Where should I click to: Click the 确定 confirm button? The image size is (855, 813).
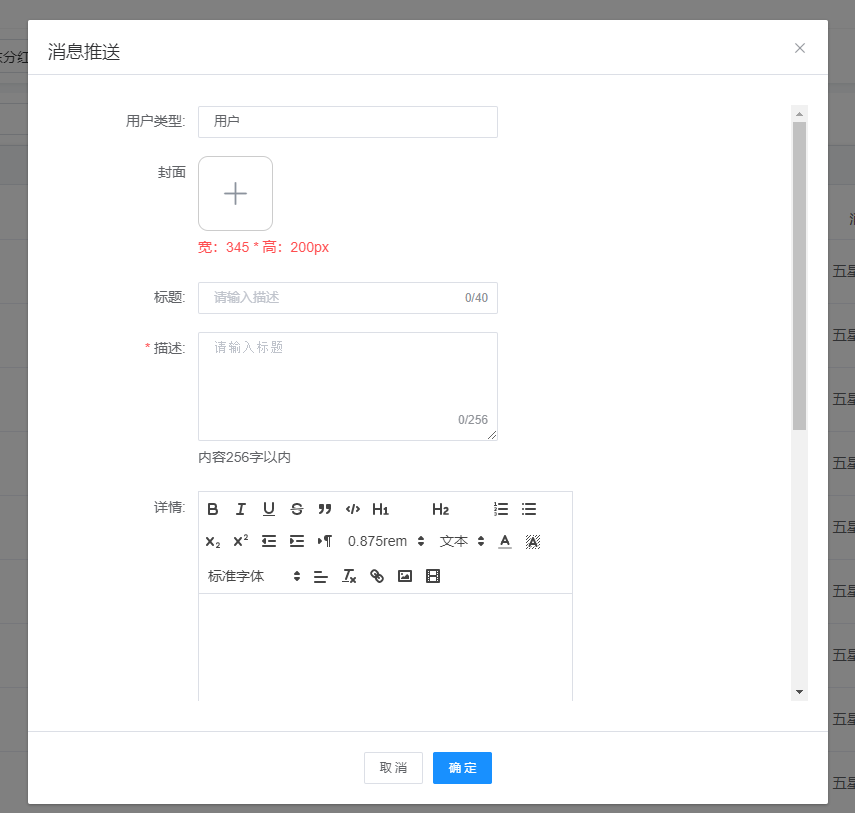pos(462,768)
